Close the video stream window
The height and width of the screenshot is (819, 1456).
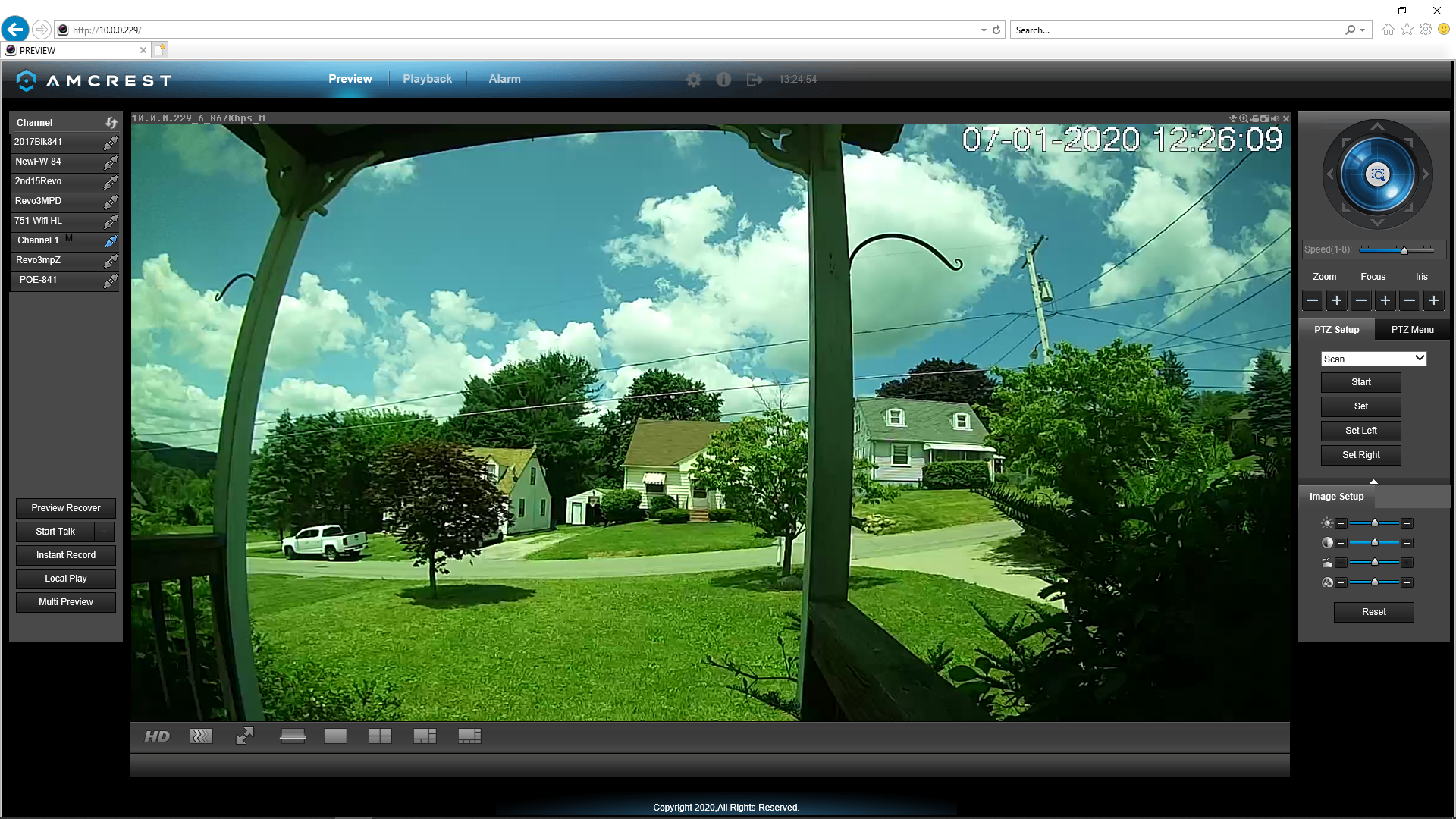pyautogui.click(x=1286, y=118)
